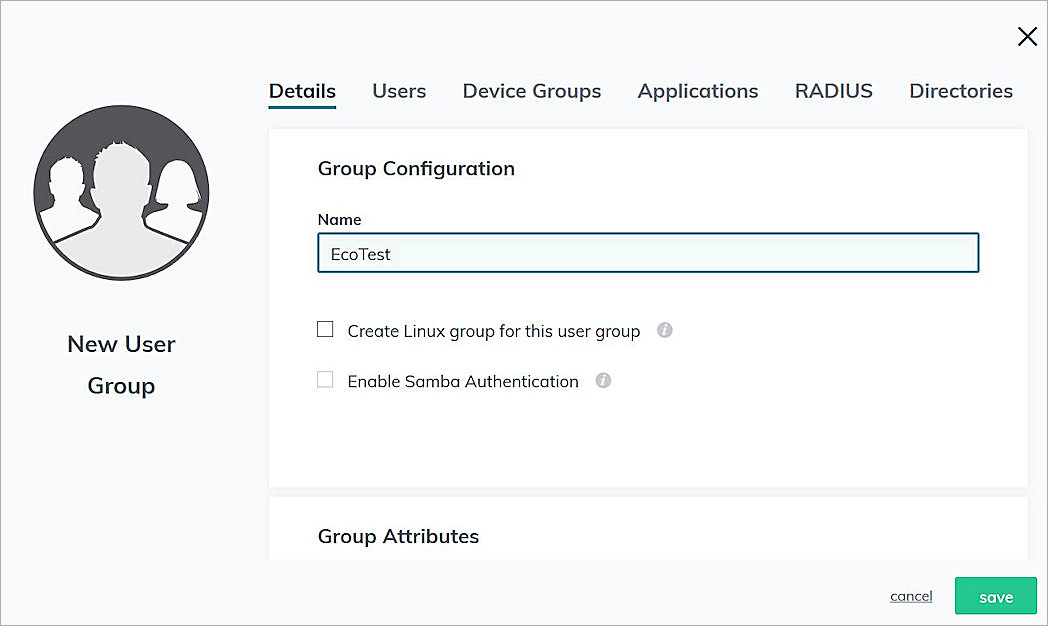Image resolution: width=1048 pixels, height=626 pixels.
Task: Return to the Details tab
Action: click(302, 91)
